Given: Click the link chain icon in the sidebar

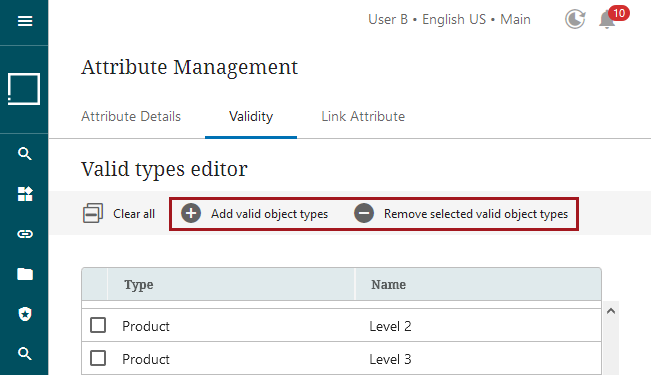Looking at the screenshot, I should (x=25, y=234).
